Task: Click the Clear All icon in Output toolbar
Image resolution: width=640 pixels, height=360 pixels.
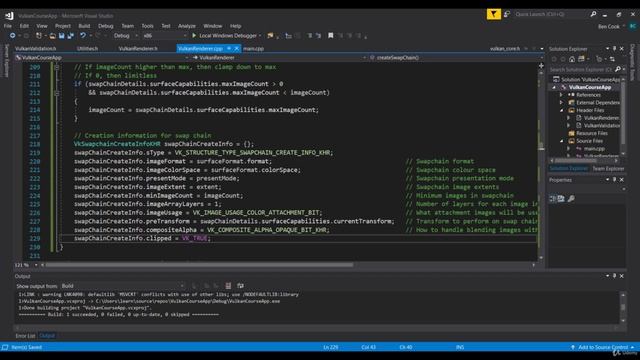Action: pos(228,286)
